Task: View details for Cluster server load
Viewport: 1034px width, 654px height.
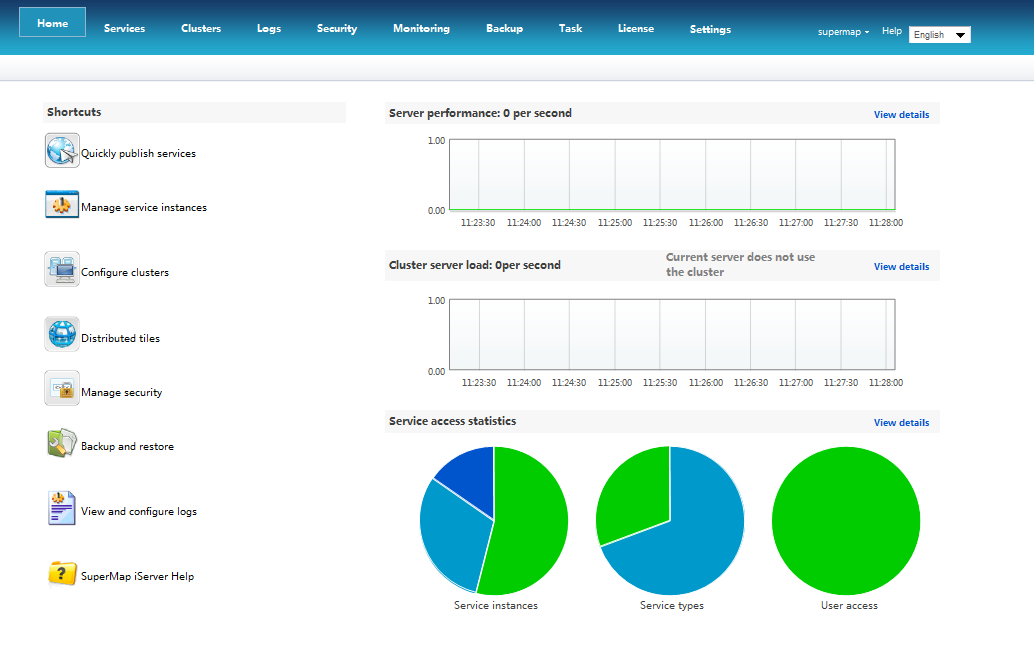Action: coord(901,267)
